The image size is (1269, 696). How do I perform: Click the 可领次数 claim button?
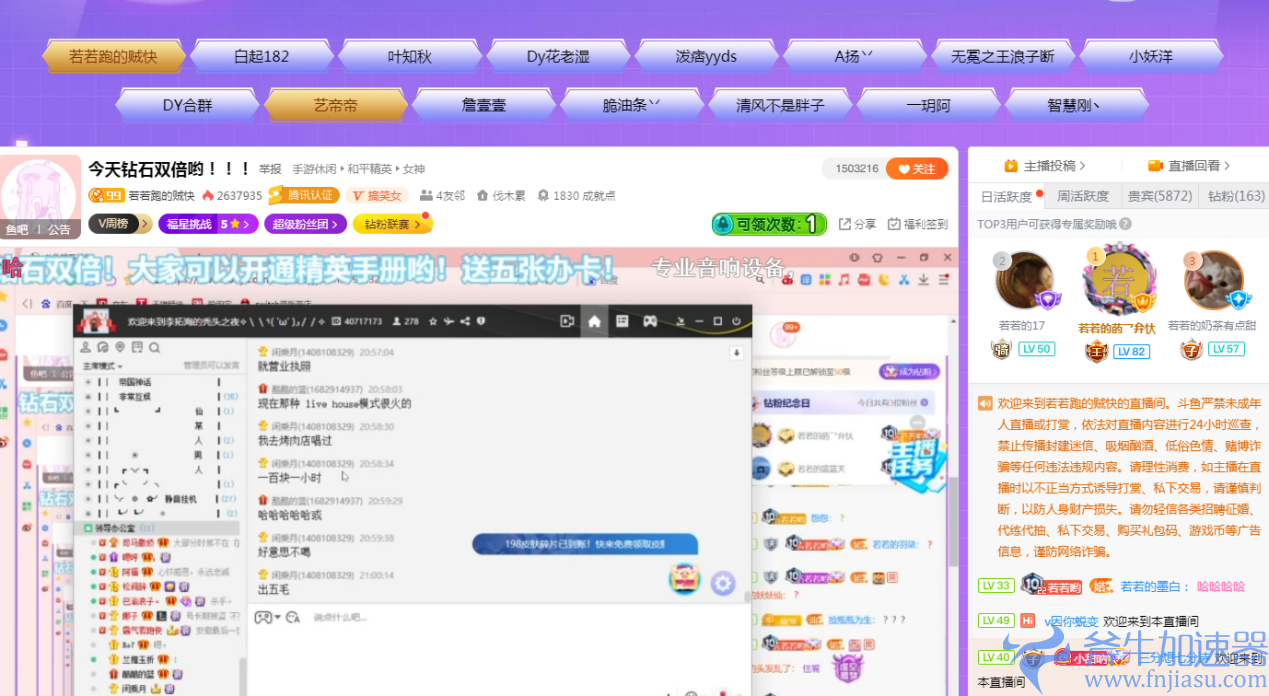coord(769,224)
